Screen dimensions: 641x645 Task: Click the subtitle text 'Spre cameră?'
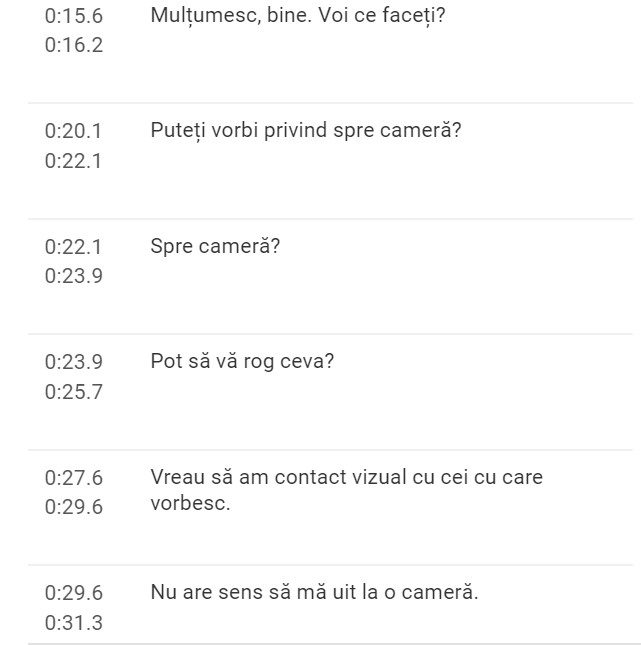(x=215, y=246)
